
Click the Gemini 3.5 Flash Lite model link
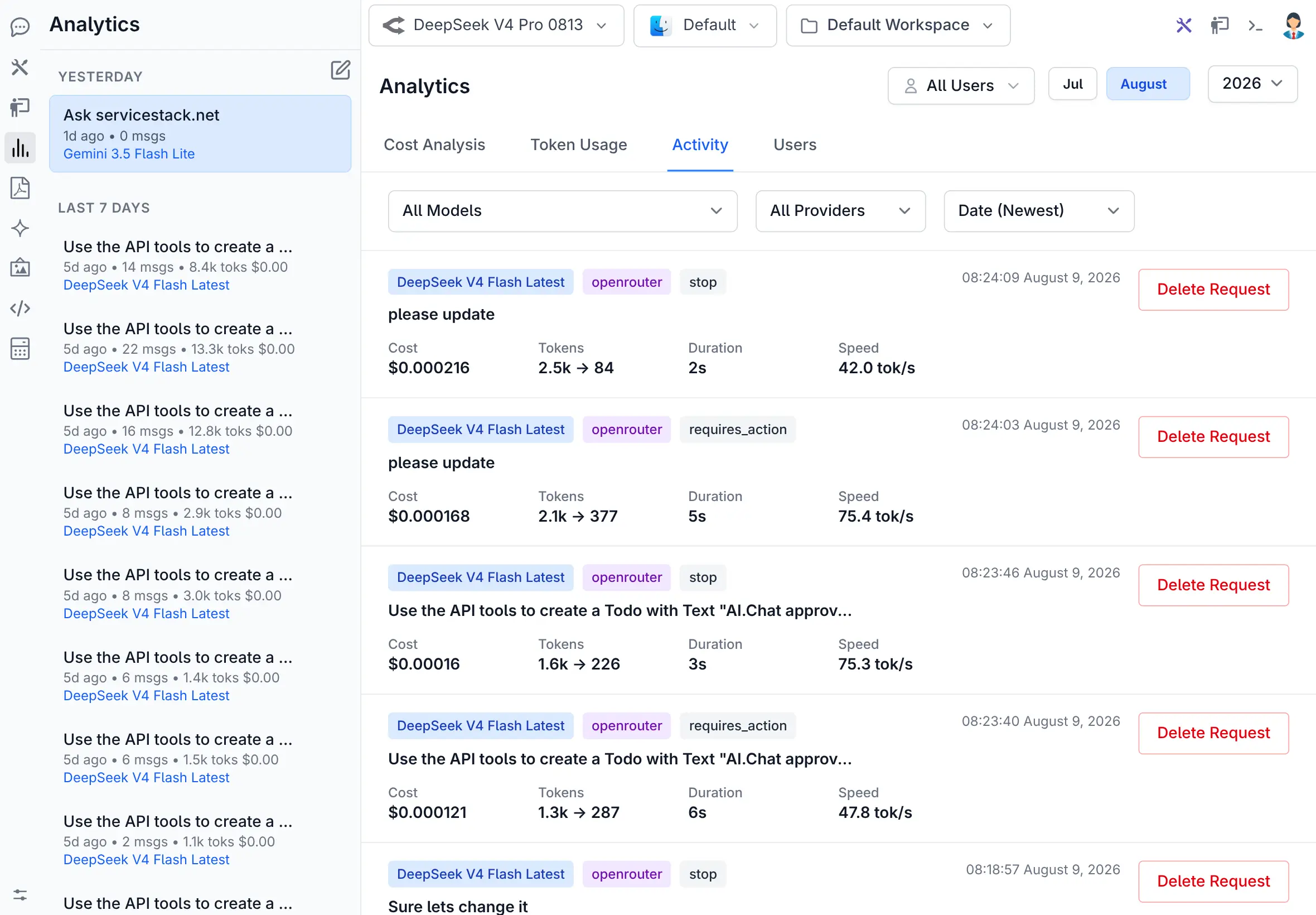coord(129,153)
